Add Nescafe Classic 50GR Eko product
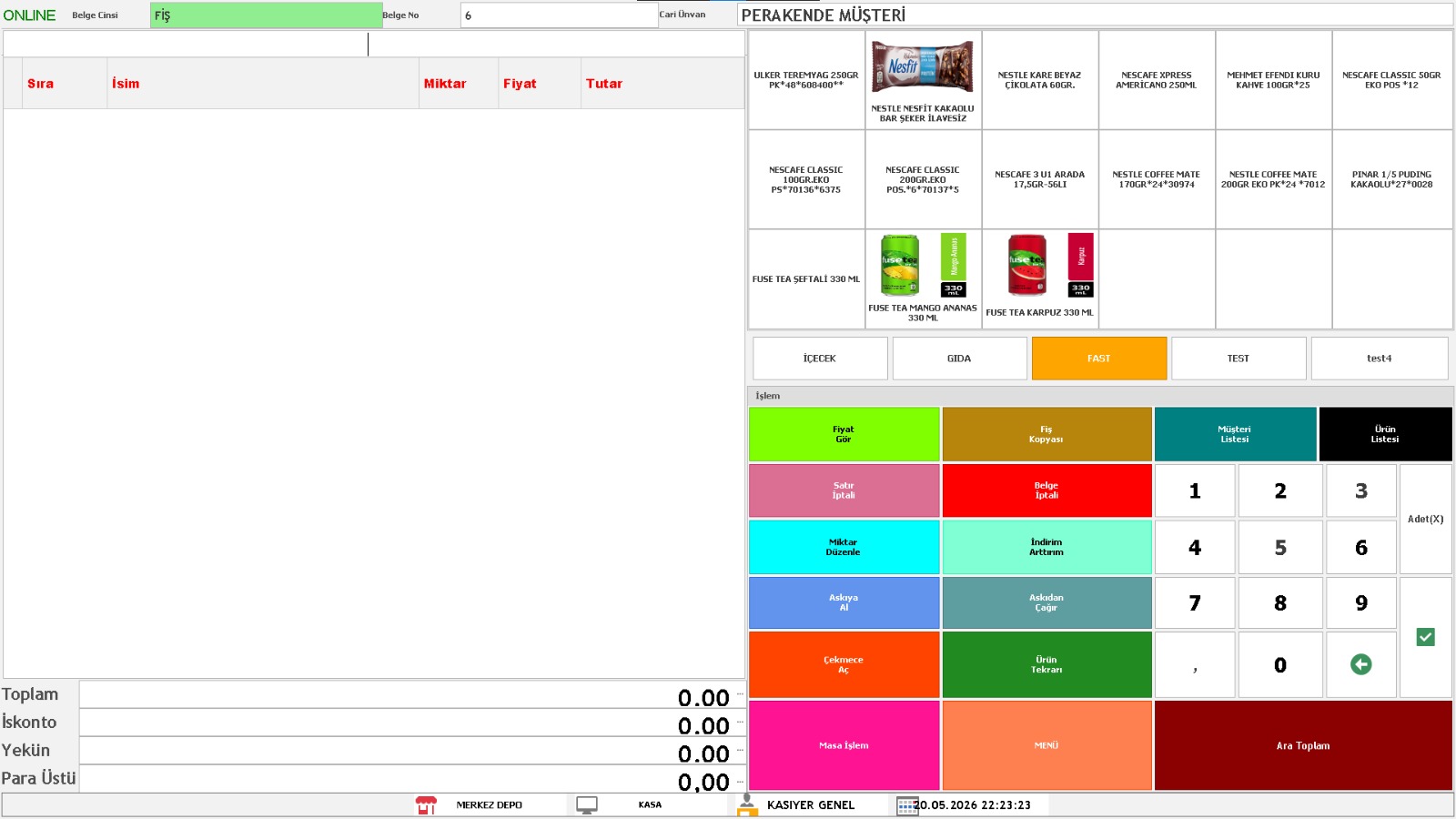Image resolution: width=1456 pixels, height=819 pixels. 1391,80
